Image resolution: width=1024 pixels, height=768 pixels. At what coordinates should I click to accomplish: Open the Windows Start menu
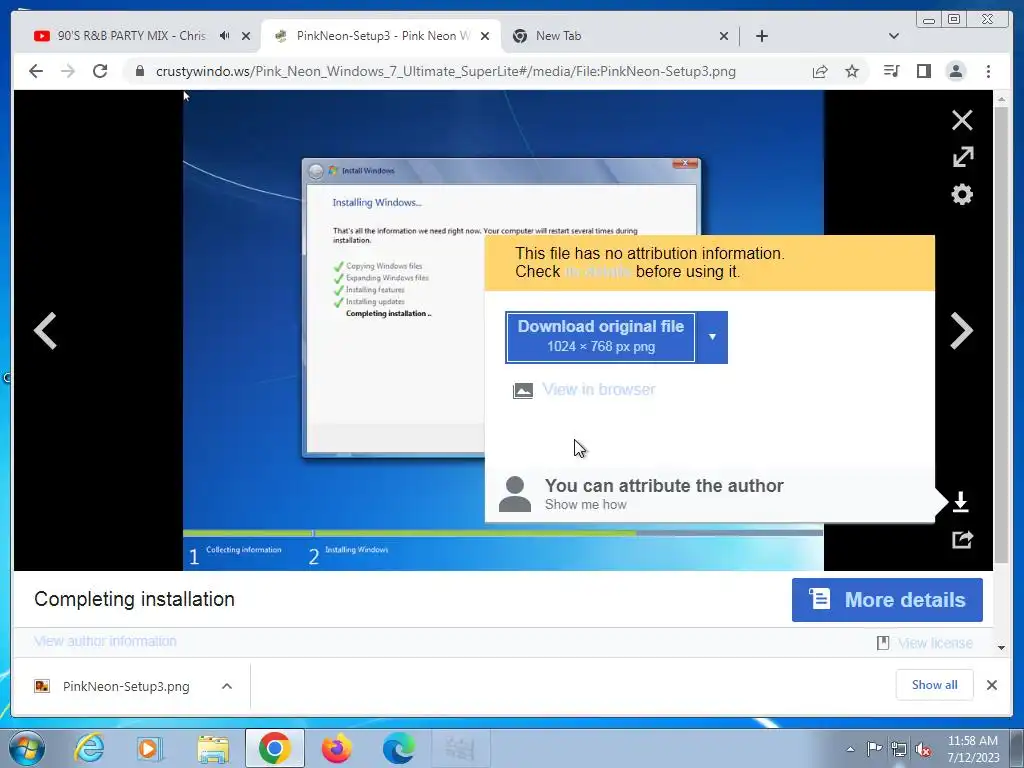(x=25, y=748)
